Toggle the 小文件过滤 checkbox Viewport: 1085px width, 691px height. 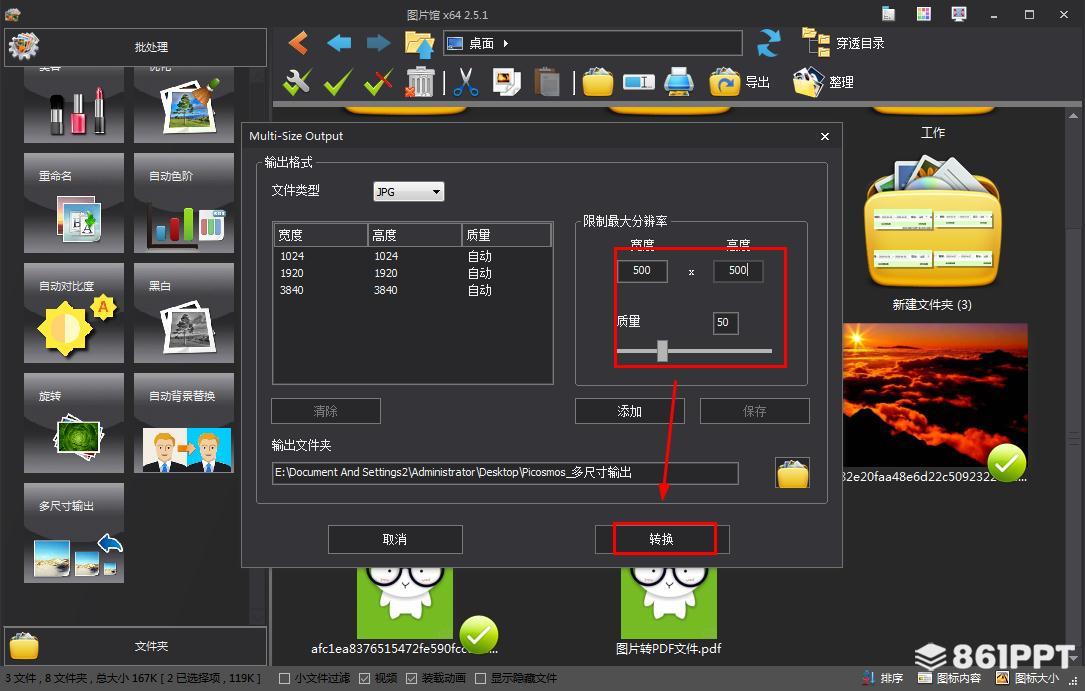(x=284, y=679)
